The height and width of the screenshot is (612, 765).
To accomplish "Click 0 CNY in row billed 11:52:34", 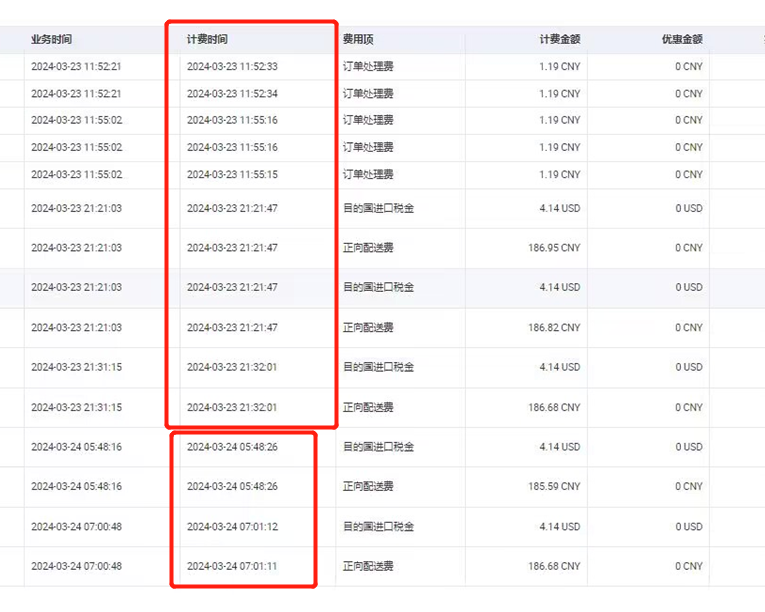I will tap(689, 94).
